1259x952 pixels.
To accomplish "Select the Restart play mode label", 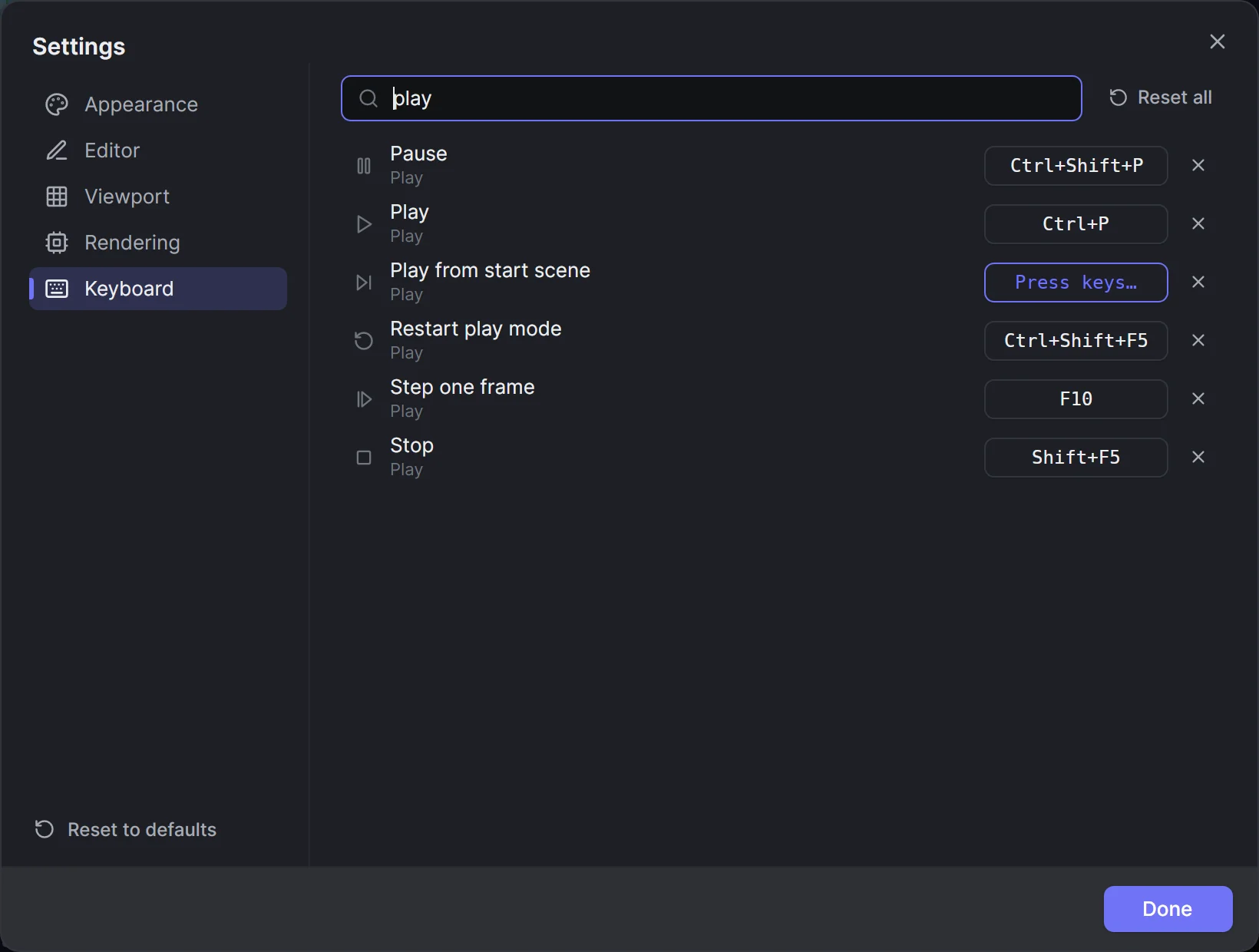I will tap(476, 329).
